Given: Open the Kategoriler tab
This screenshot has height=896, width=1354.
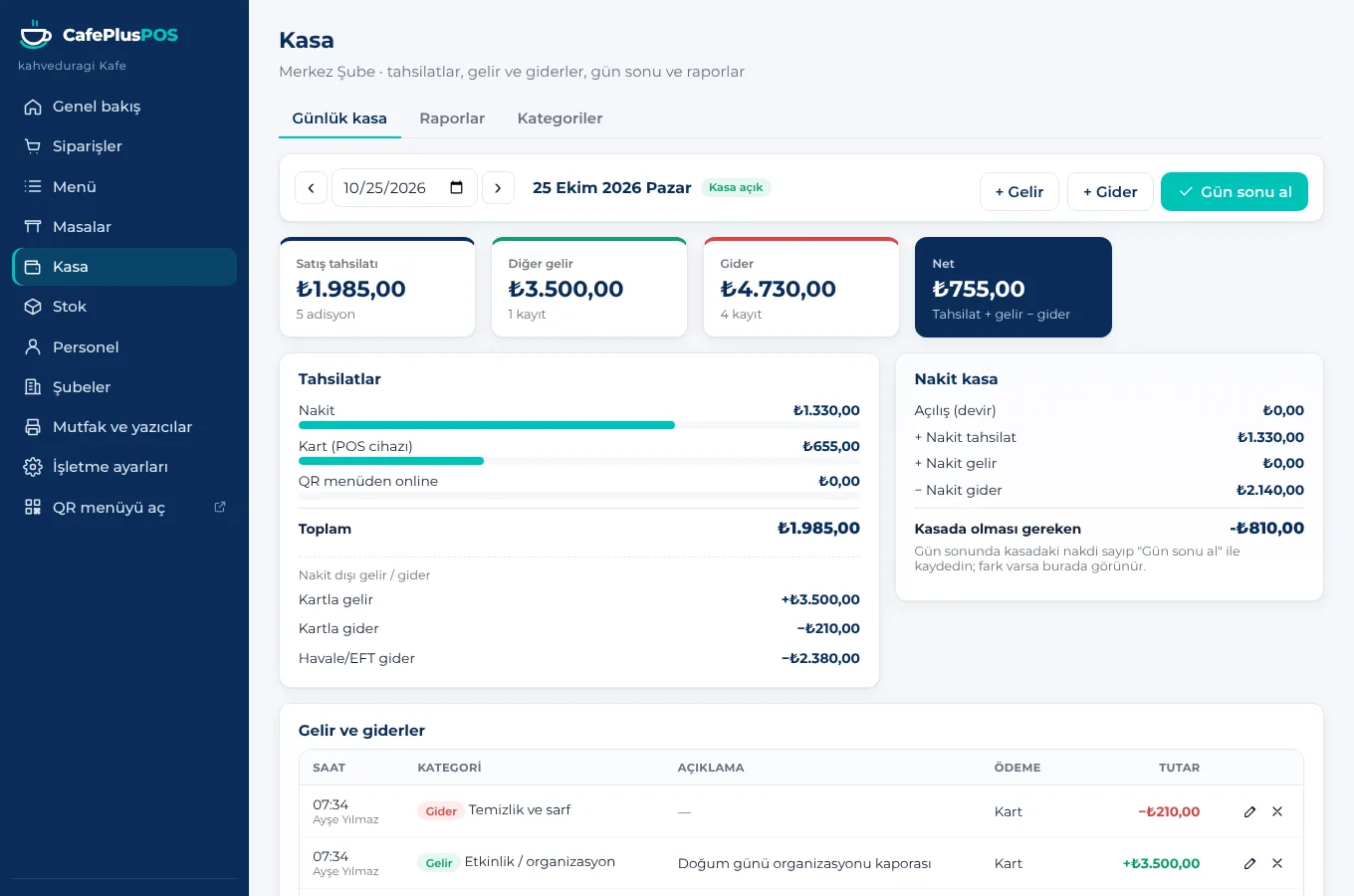Looking at the screenshot, I should coord(560,118).
